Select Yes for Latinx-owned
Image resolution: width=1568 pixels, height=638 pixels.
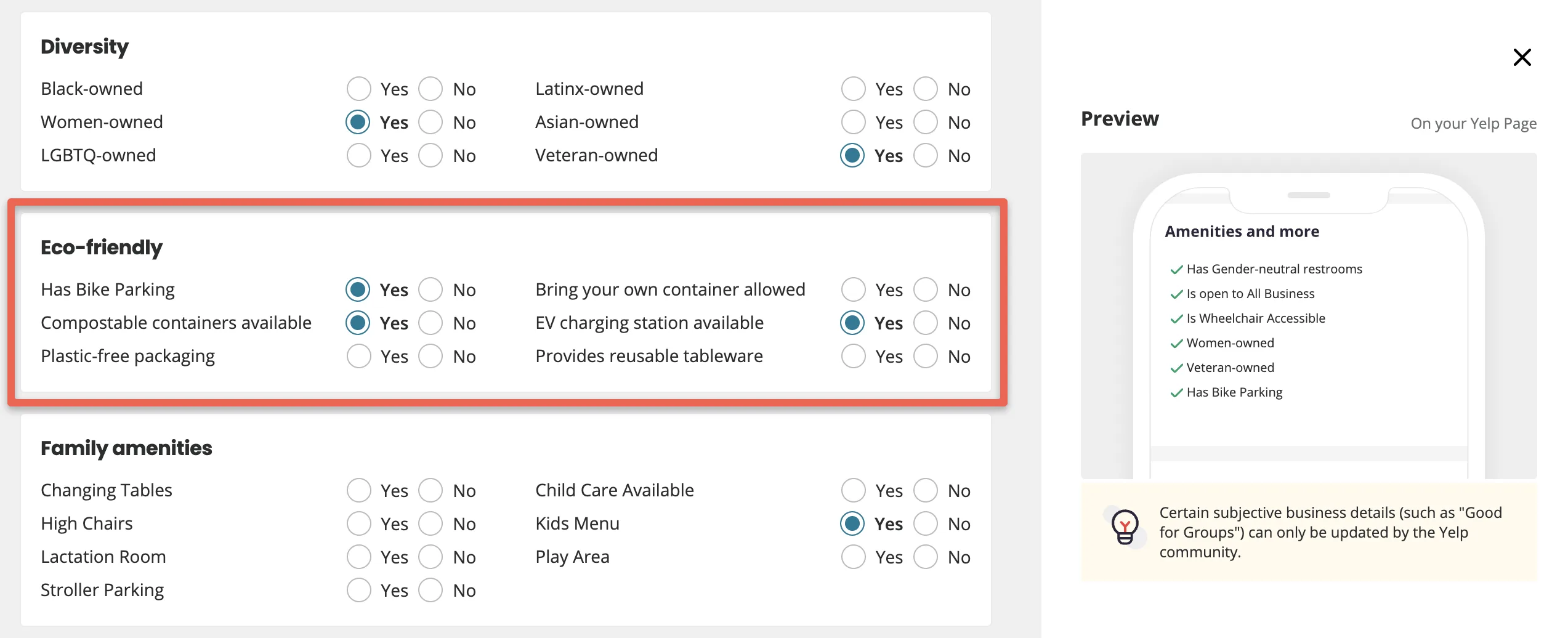click(853, 89)
